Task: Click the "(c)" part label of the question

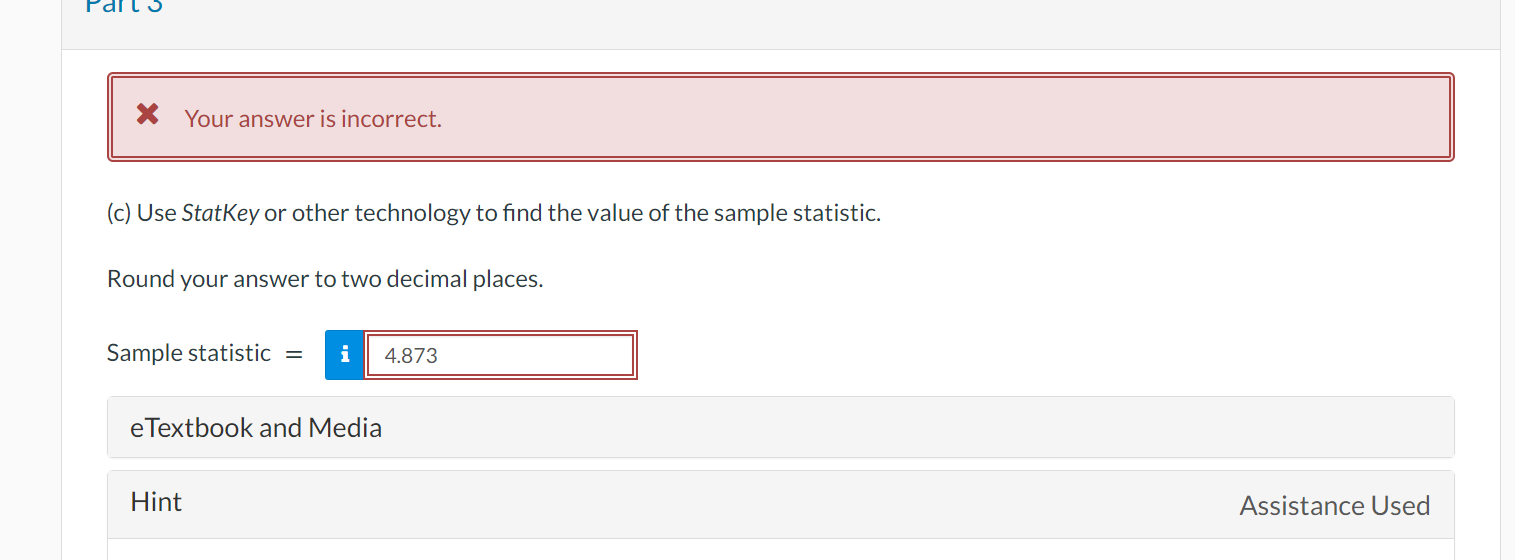Action: (x=119, y=213)
